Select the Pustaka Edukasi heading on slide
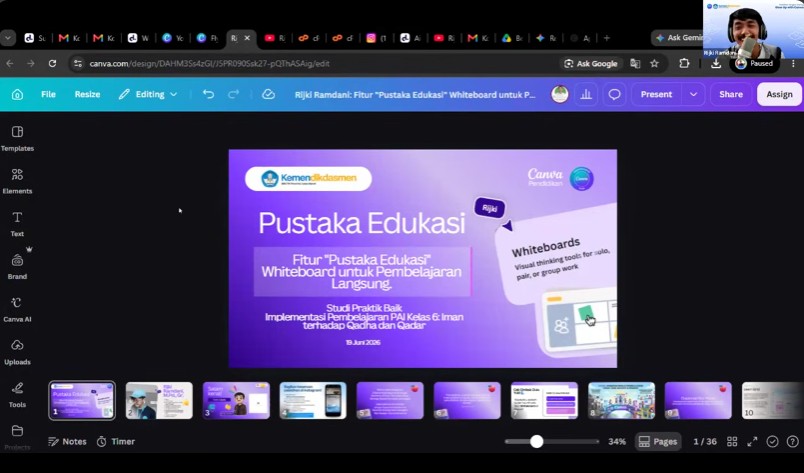804x473 pixels. 361,223
